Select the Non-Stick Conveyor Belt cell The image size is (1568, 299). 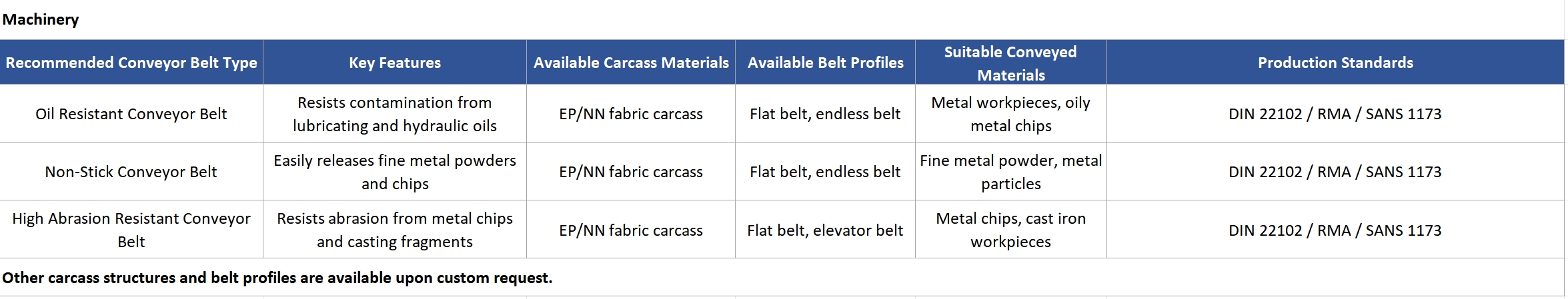click(x=131, y=172)
